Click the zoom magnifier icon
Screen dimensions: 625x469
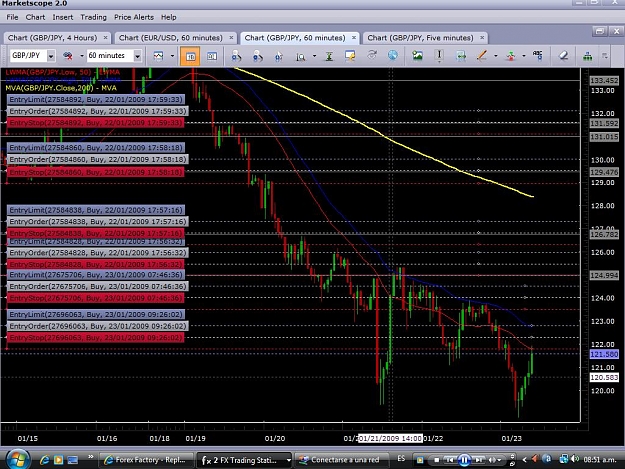coord(301,57)
